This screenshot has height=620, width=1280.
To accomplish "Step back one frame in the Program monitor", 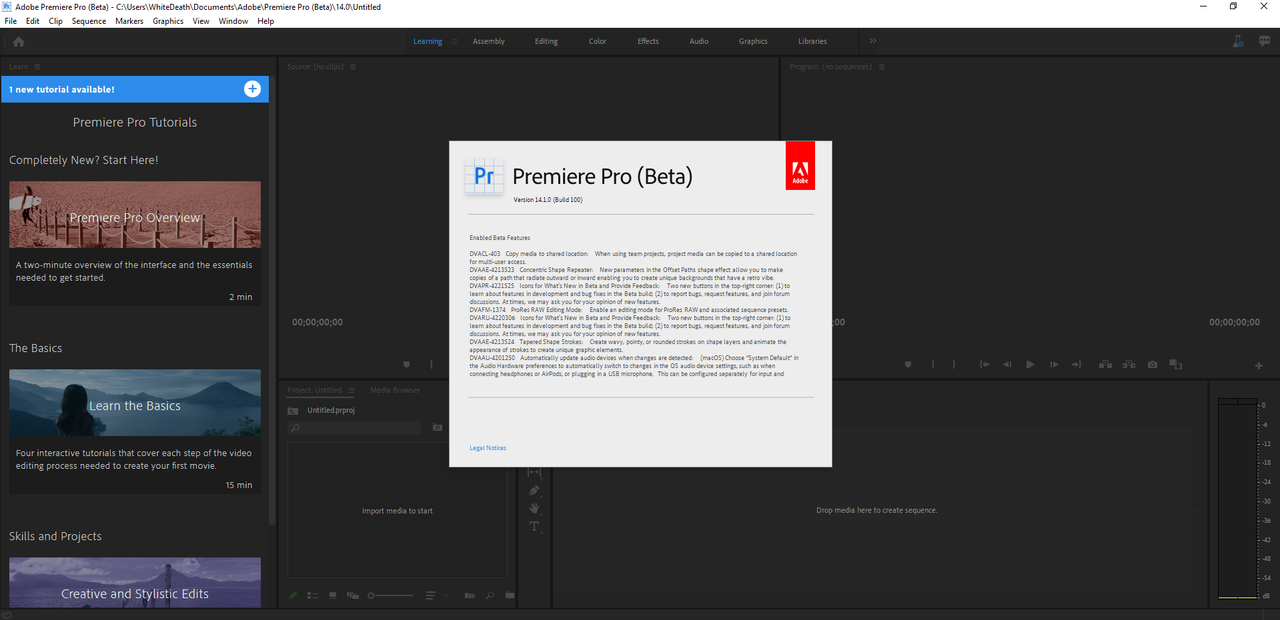I will tap(1007, 364).
